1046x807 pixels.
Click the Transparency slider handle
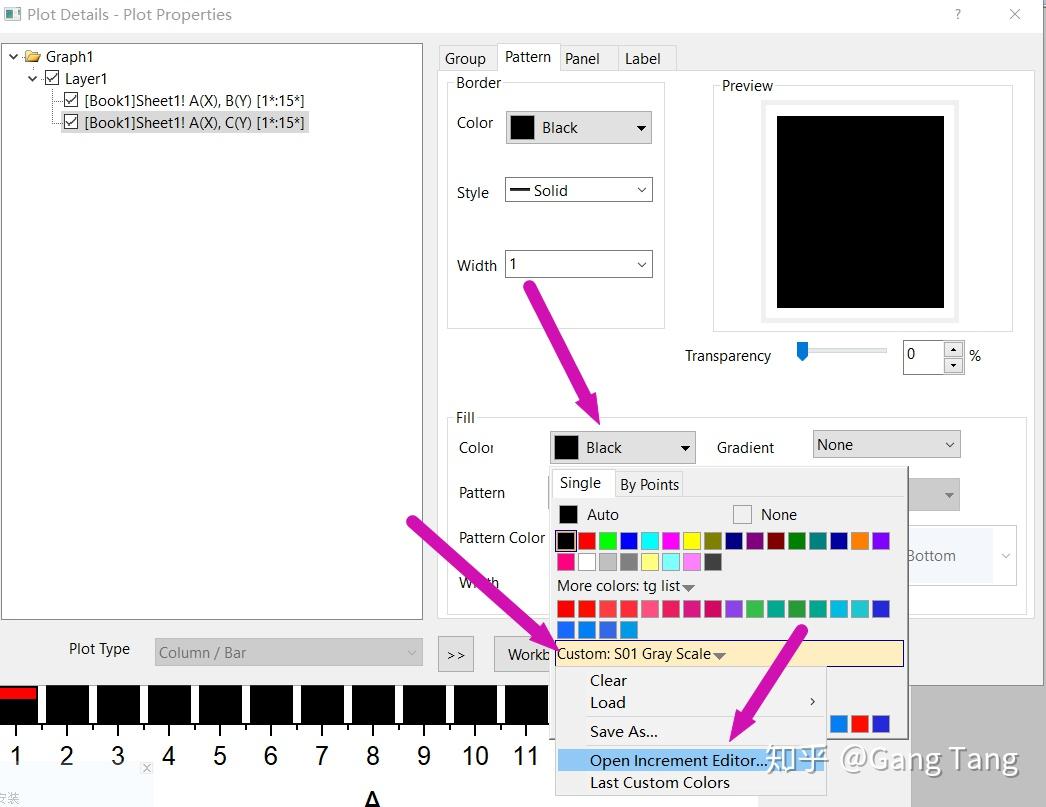click(x=803, y=351)
